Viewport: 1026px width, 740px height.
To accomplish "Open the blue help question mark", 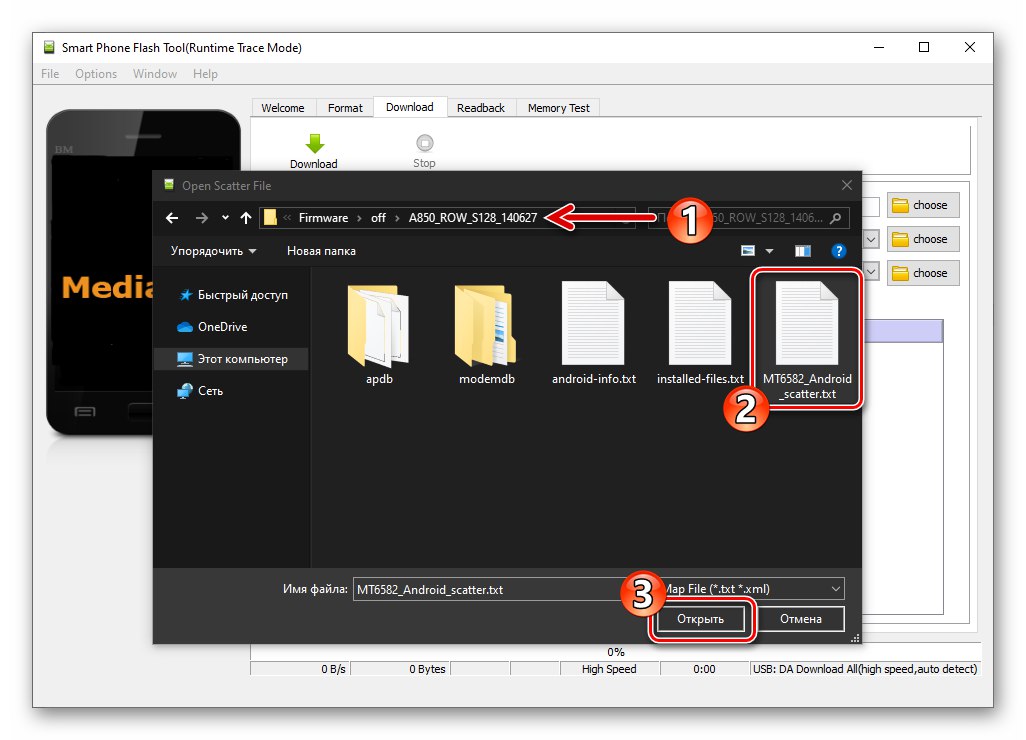I will click(838, 251).
